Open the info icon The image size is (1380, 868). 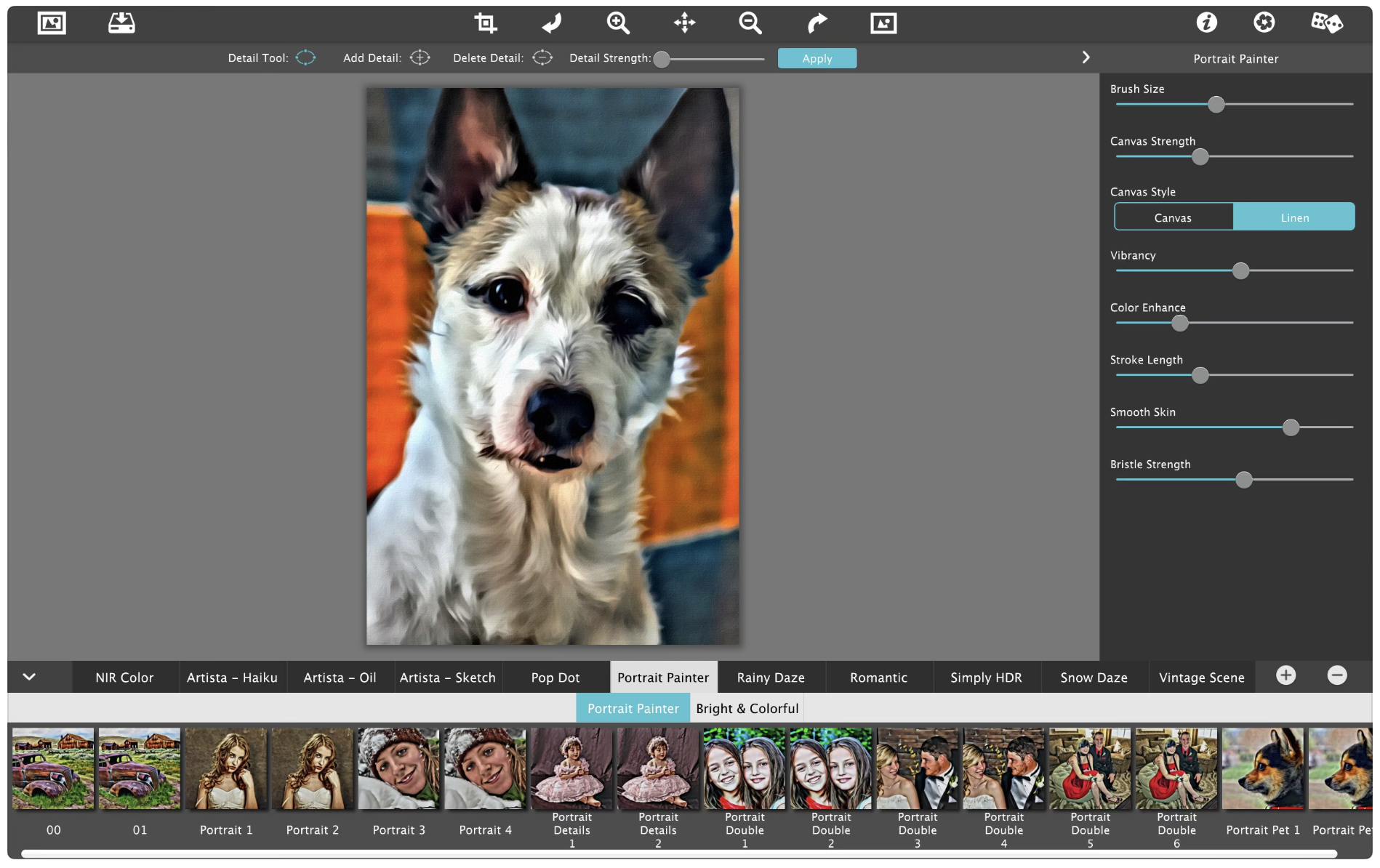pyautogui.click(x=1206, y=23)
